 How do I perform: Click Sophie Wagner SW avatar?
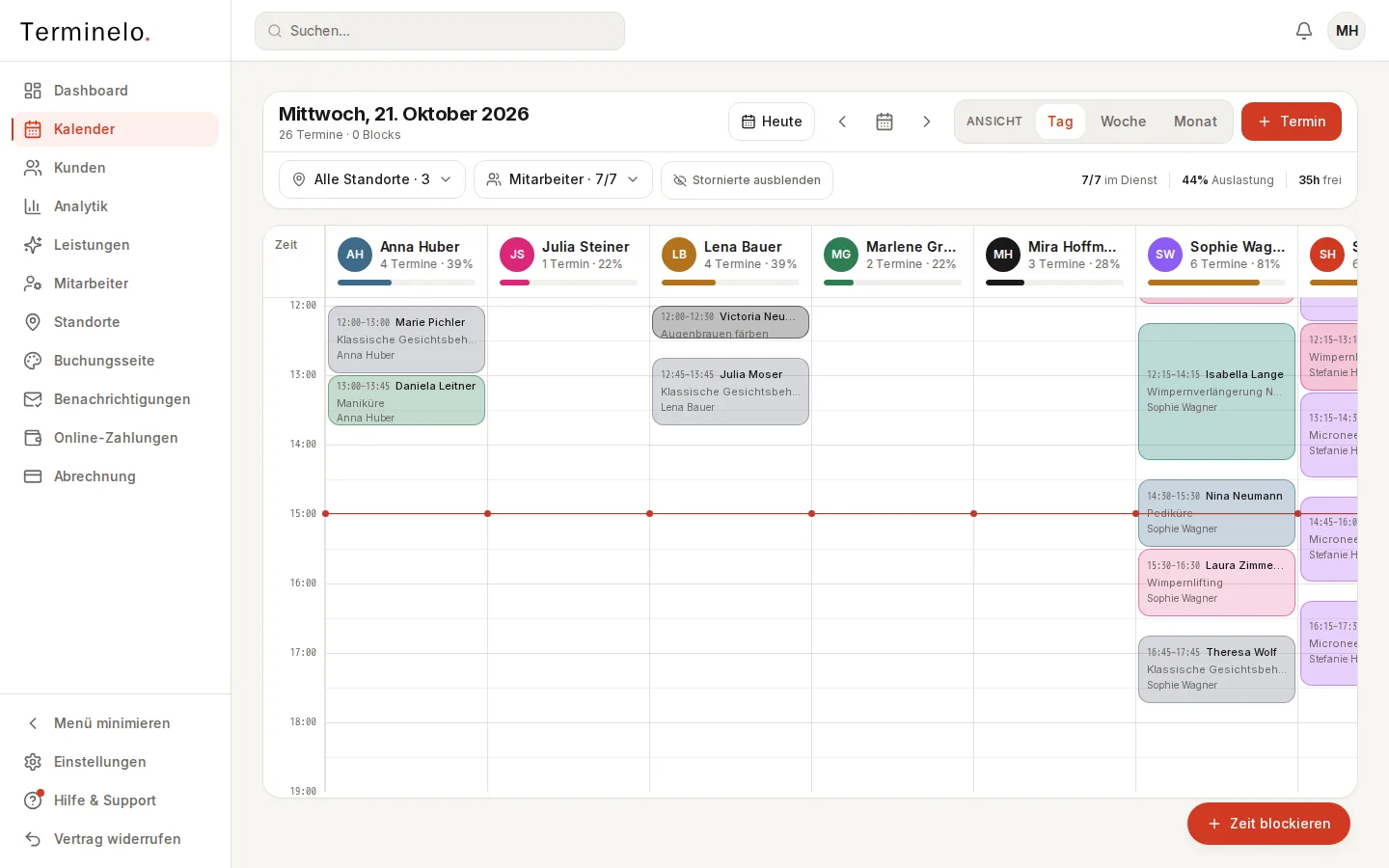(1165, 255)
